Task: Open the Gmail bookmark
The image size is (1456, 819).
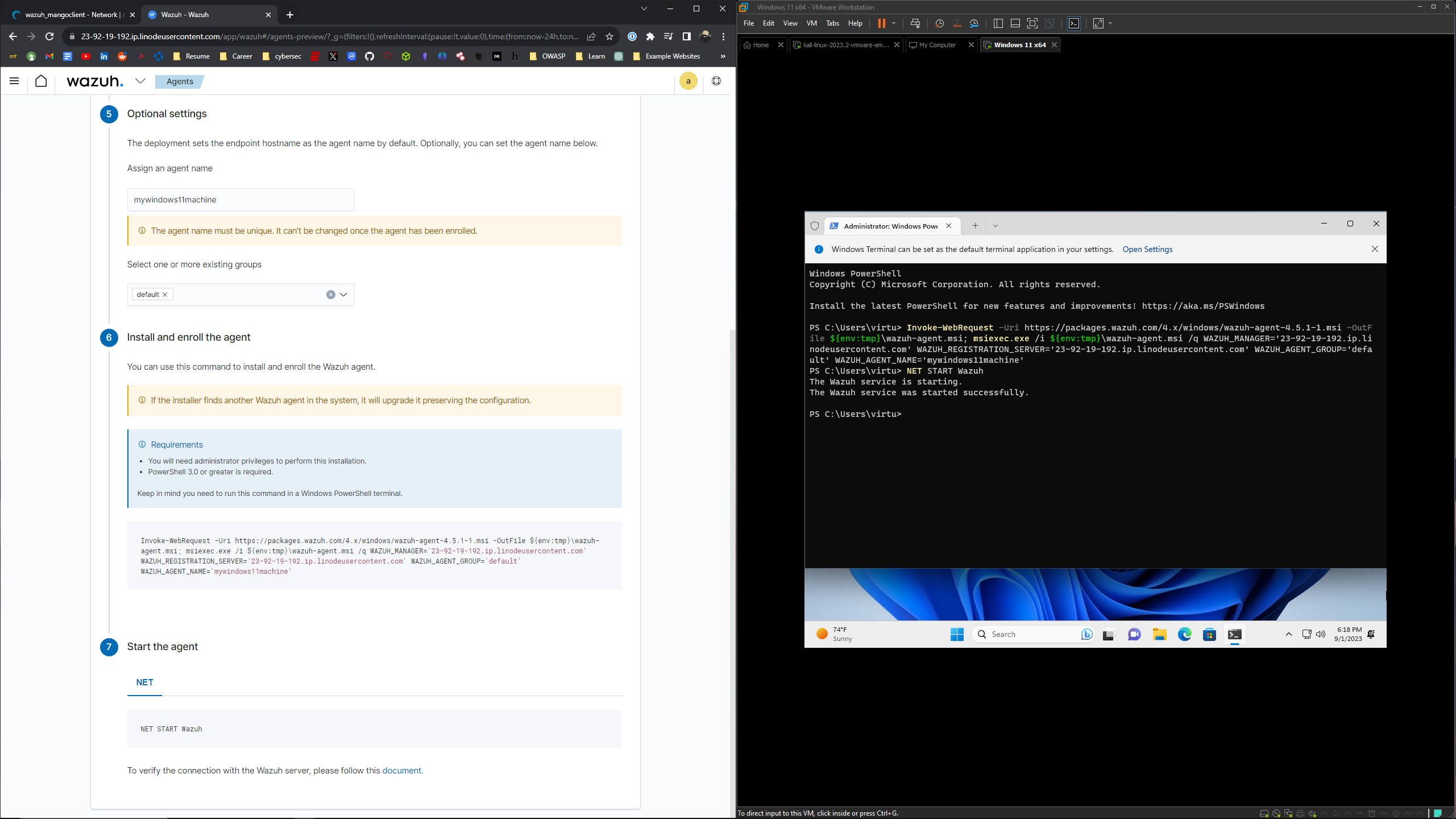Action: 49,56
